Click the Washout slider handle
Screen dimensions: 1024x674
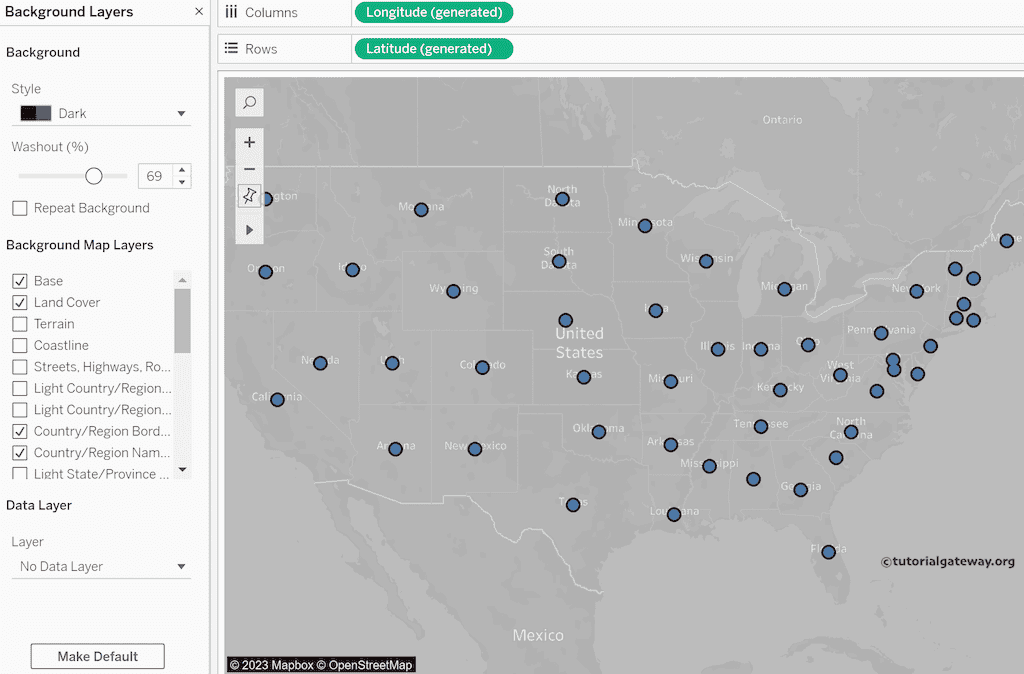tap(94, 176)
